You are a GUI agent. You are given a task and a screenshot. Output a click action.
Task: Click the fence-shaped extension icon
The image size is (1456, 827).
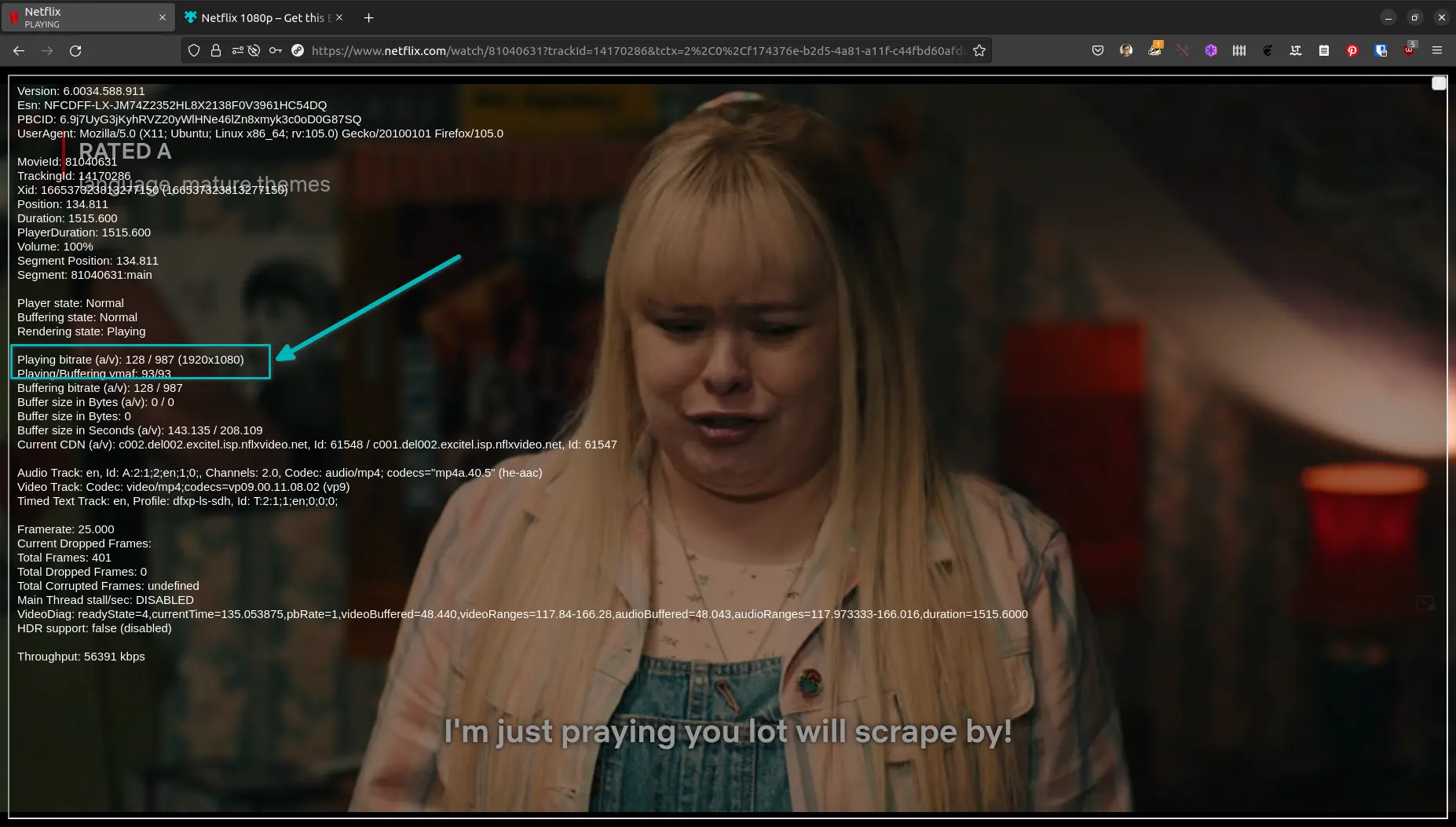point(1239,50)
